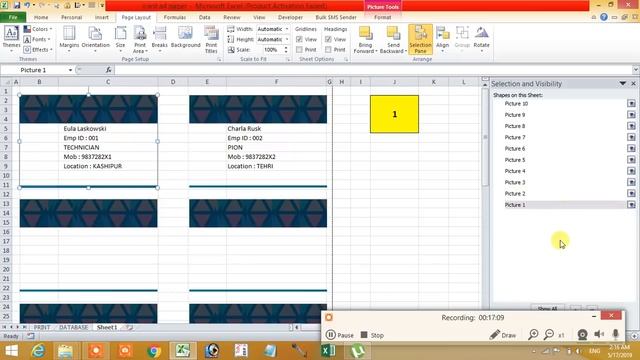Open the Page Setup dialog launcher
Image resolution: width=640 pixels, height=360 pixels.
pos(220,60)
